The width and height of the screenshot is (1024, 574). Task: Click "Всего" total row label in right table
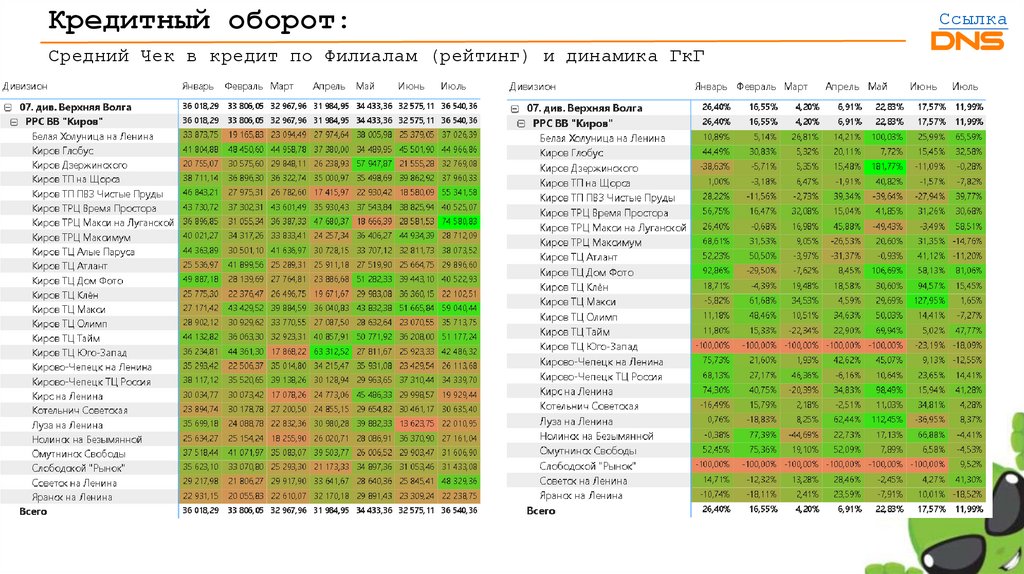[541, 511]
